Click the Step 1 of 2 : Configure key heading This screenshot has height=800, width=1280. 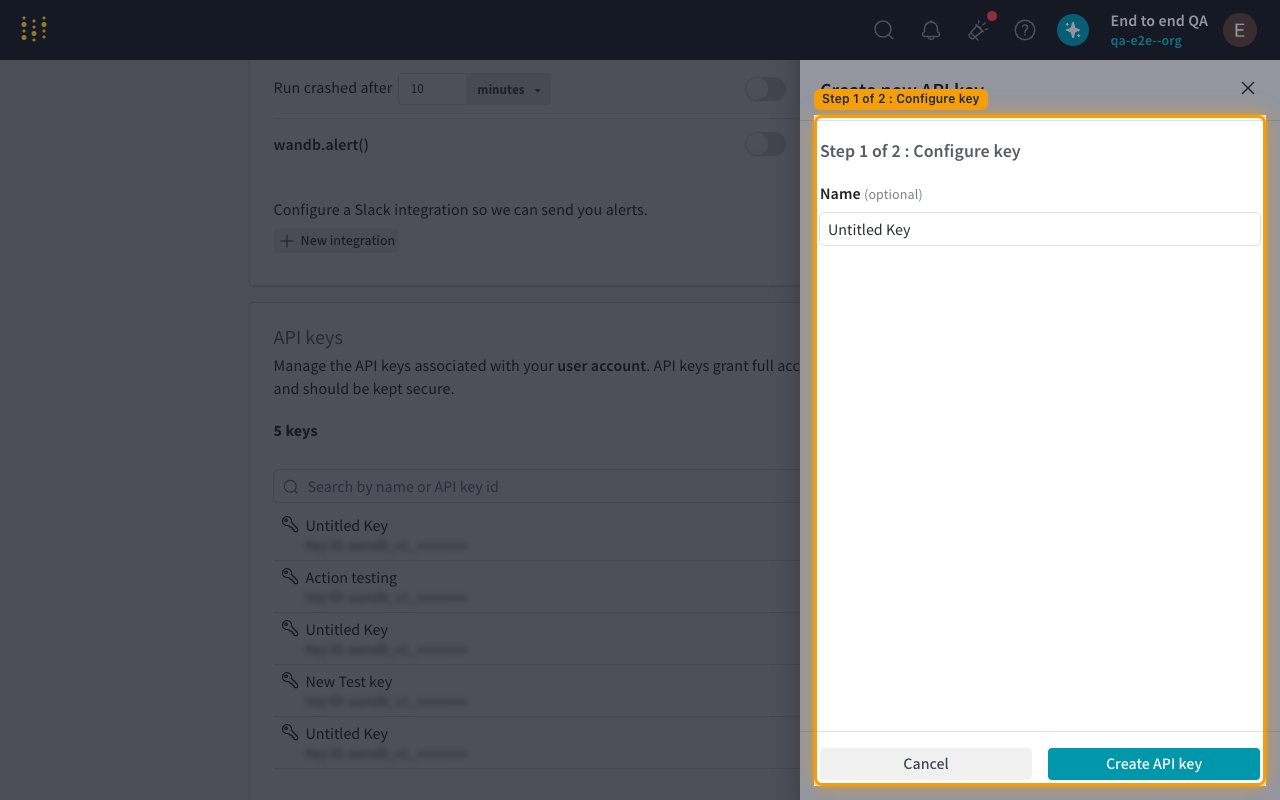tap(920, 151)
